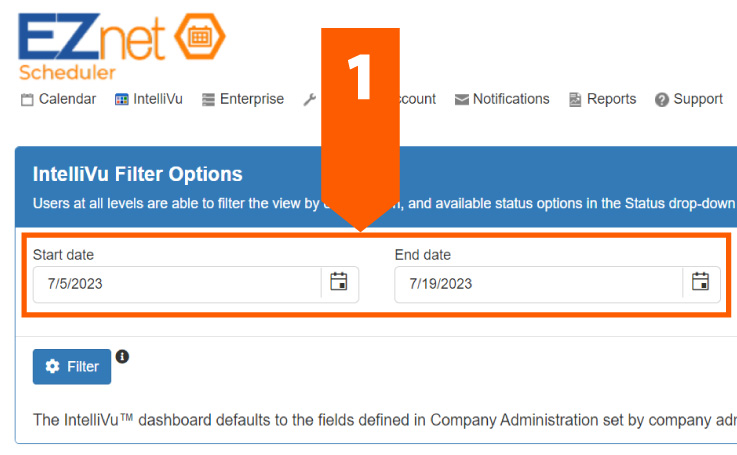Click the wrench icon in the navigation bar
Image resolution: width=737 pixels, height=455 pixels.
coord(309,100)
